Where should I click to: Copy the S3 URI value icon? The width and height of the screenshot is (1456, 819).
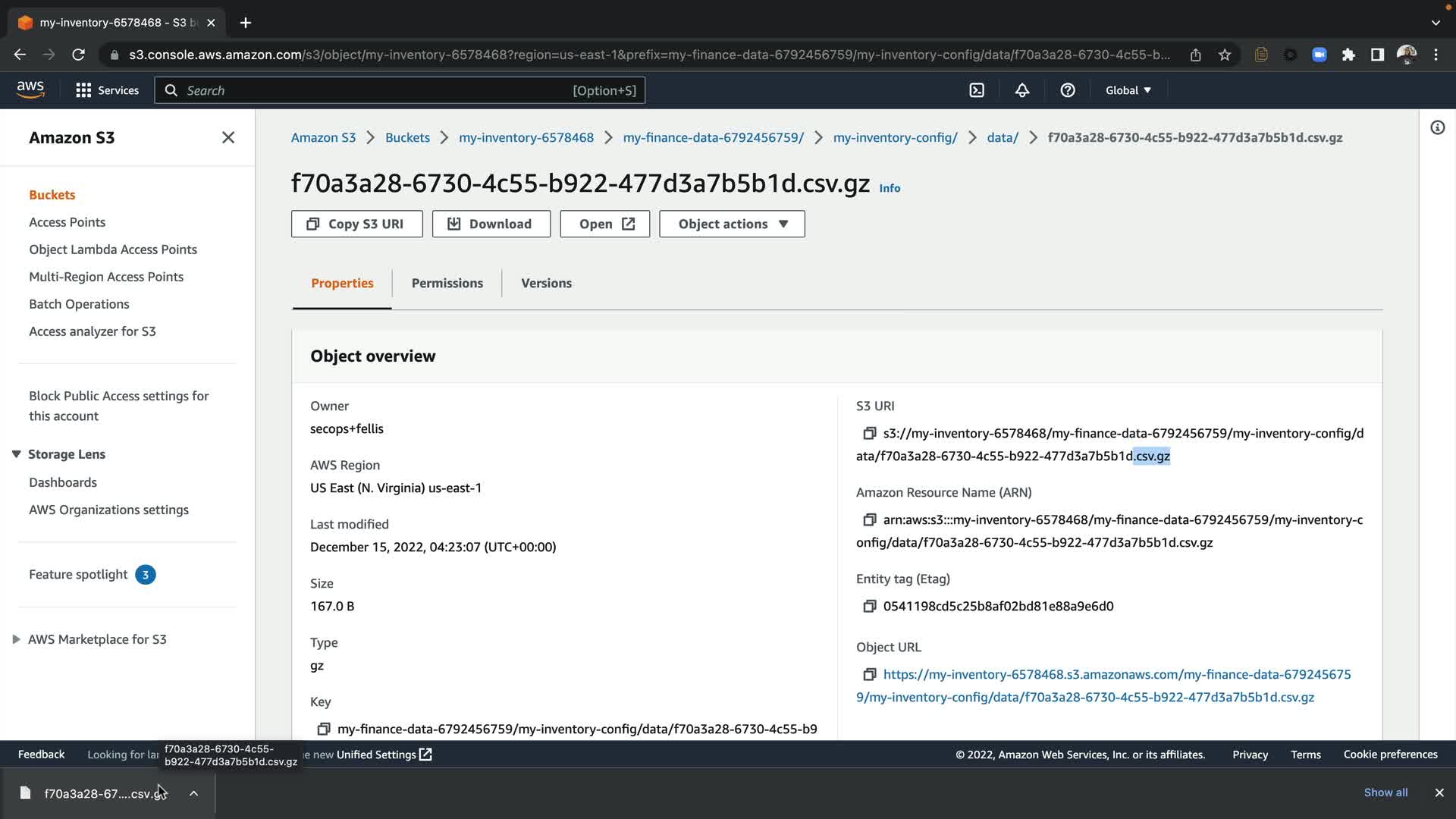[x=869, y=434]
